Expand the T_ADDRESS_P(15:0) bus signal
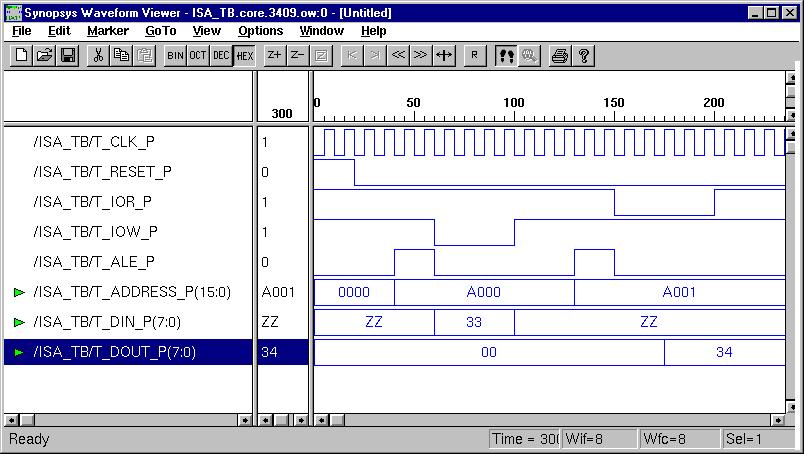The width and height of the screenshot is (804, 454). [x=19, y=292]
